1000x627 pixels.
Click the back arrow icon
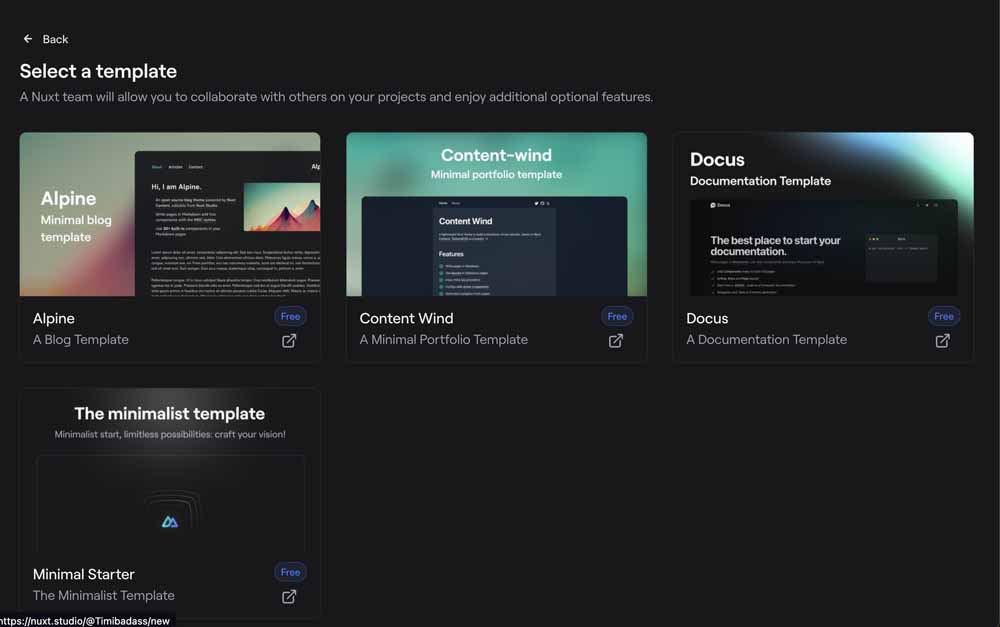[27, 38]
